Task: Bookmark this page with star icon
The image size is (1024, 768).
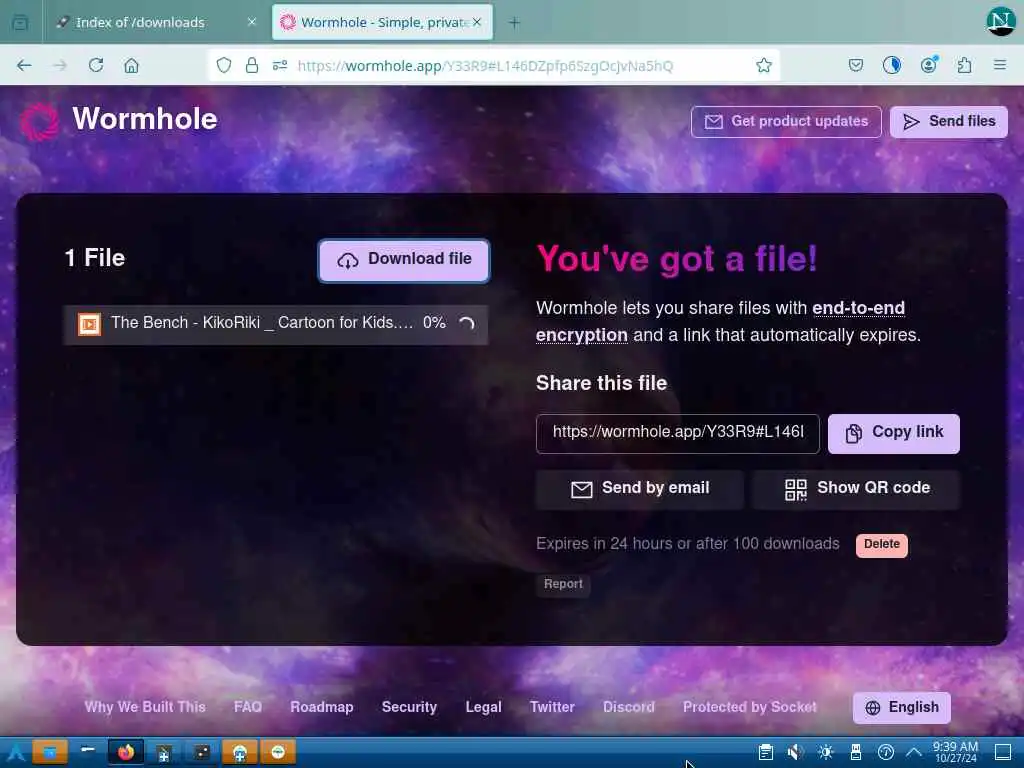Action: tap(763, 65)
